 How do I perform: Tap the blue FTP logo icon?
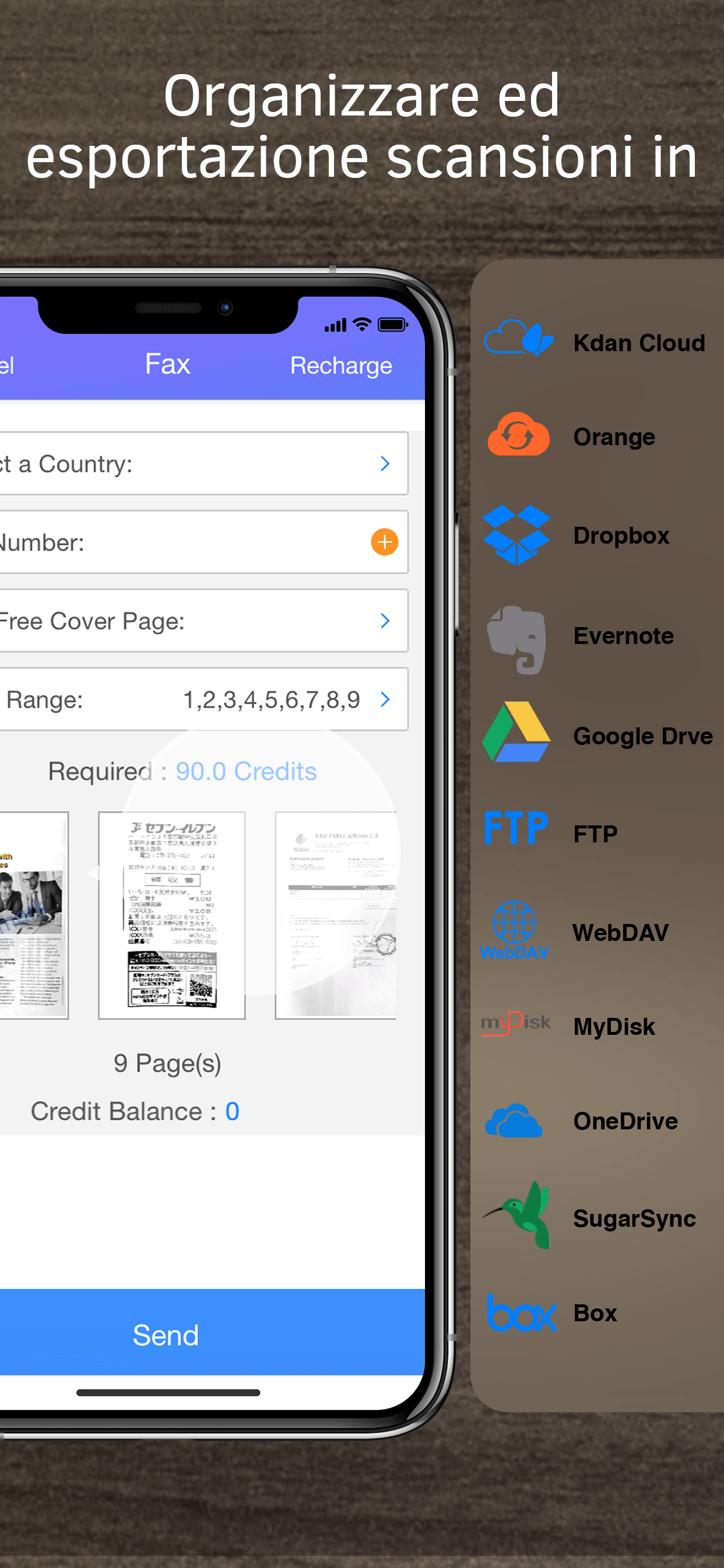coord(516,827)
